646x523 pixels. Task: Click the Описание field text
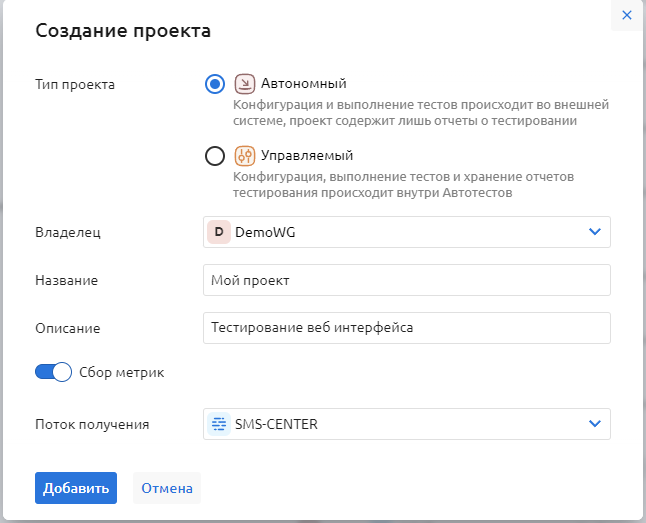tap(311, 328)
